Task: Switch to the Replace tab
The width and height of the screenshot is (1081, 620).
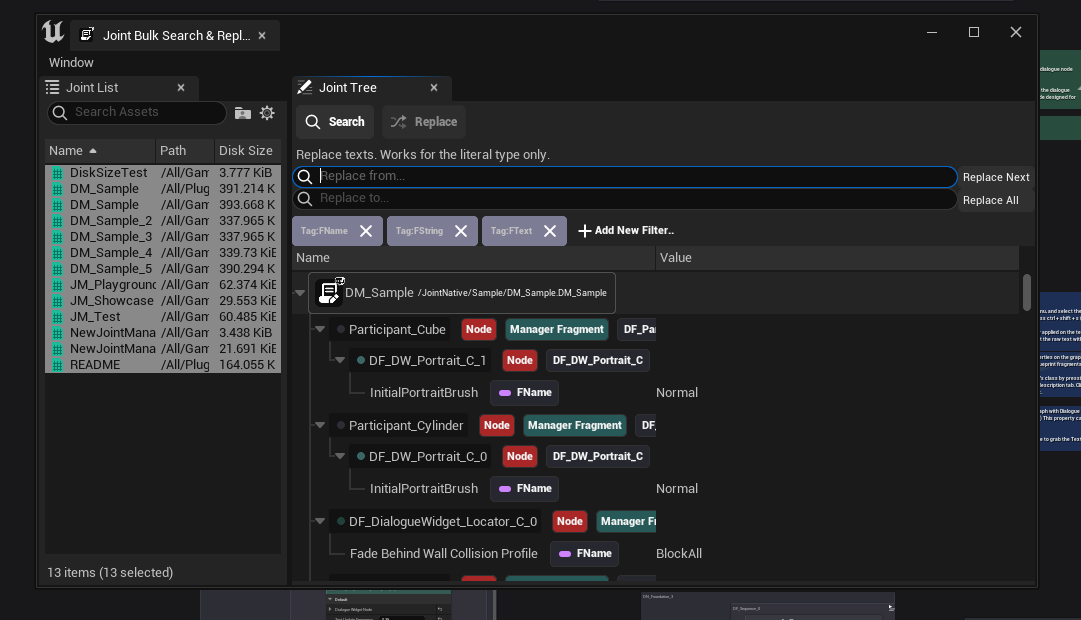Action: pyautogui.click(x=423, y=122)
